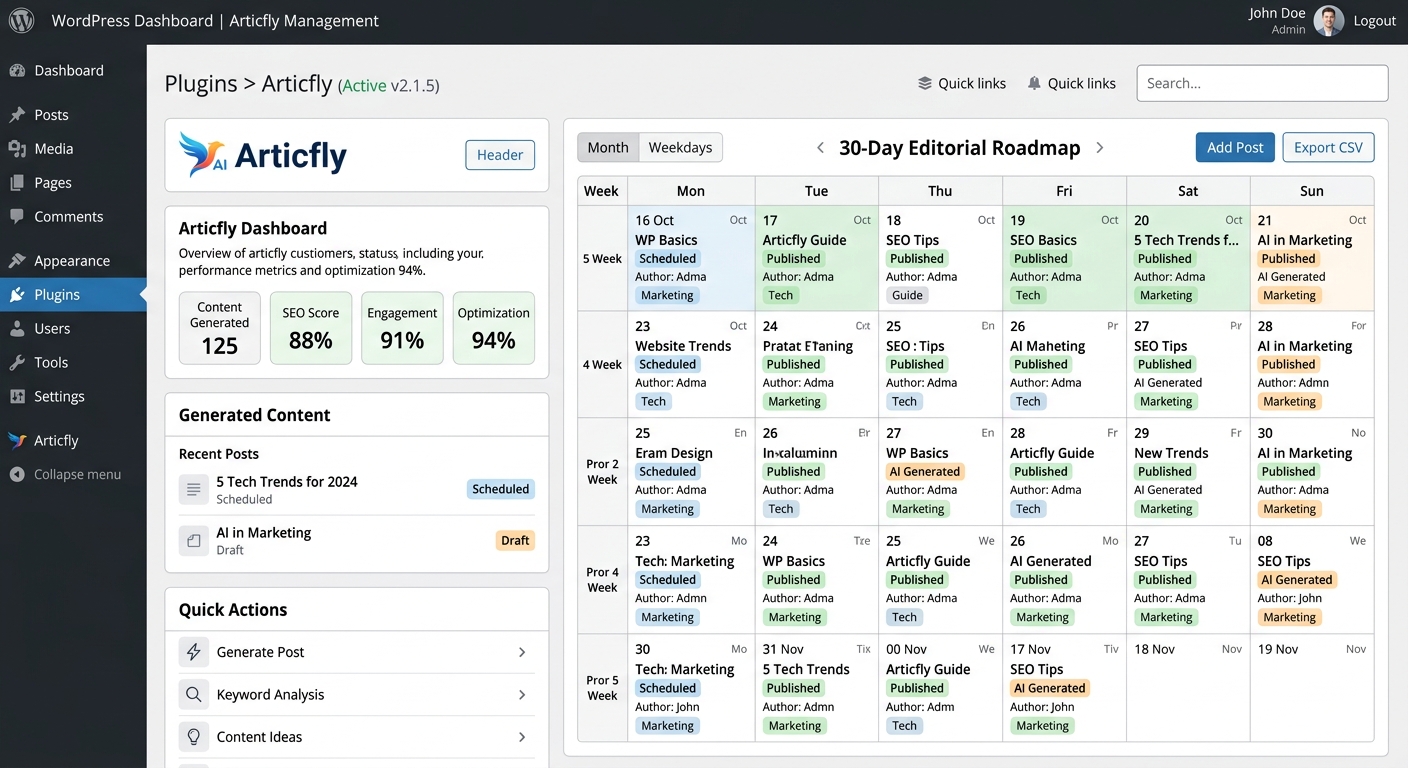Viewport: 1408px width, 768px height.
Task: Open the 17 Oct Articfly Guide calendar entry
Action: (x=817, y=258)
